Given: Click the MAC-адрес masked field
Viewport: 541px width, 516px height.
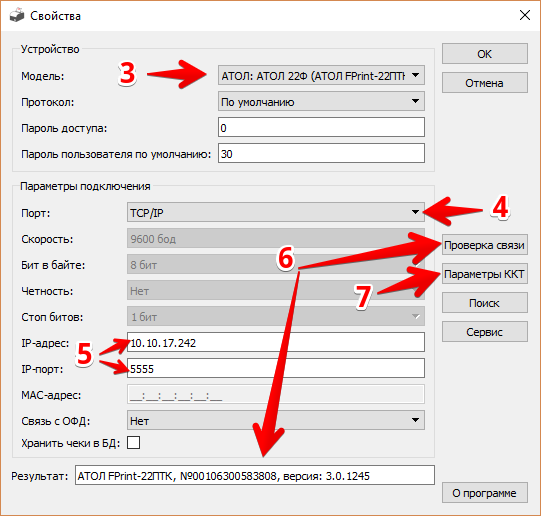Looking at the screenshot, I should tap(276, 394).
